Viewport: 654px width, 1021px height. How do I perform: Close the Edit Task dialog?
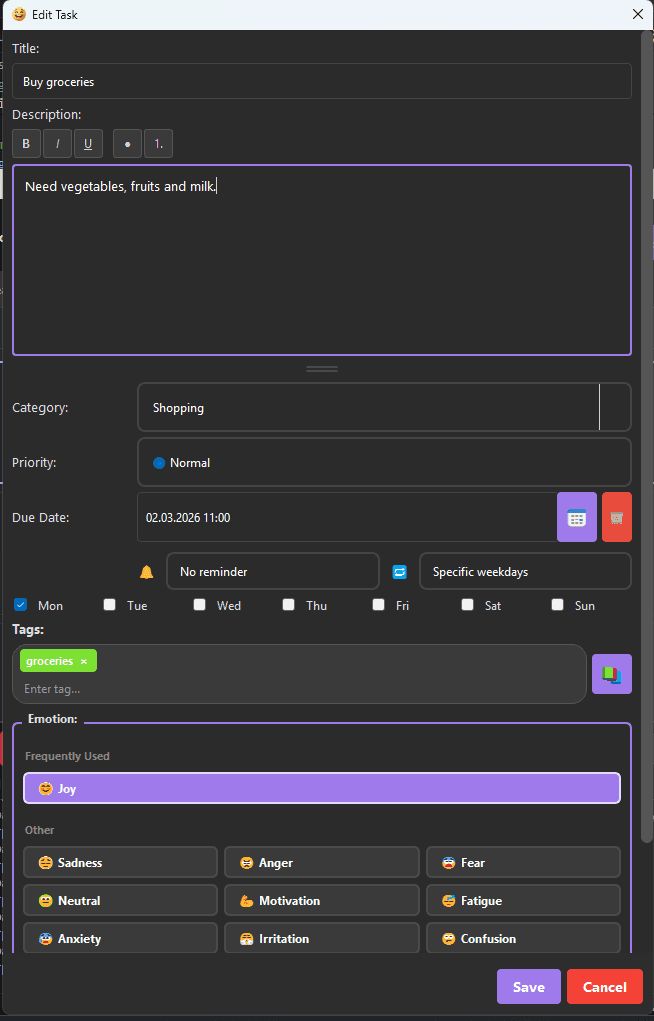coord(638,14)
